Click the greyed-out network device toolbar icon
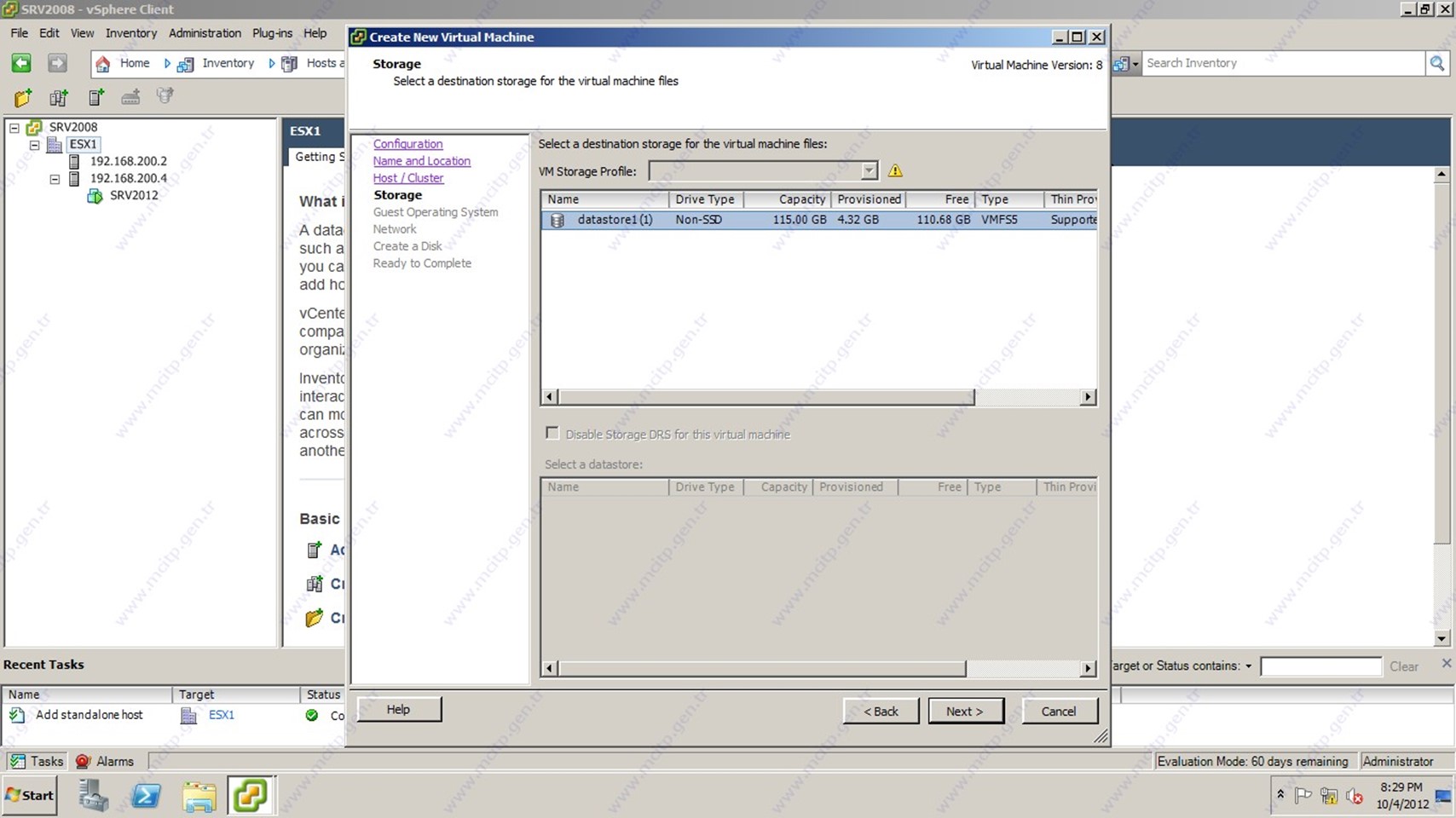Image resolution: width=1456 pixels, height=818 pixels. click(x=130, y=97)
